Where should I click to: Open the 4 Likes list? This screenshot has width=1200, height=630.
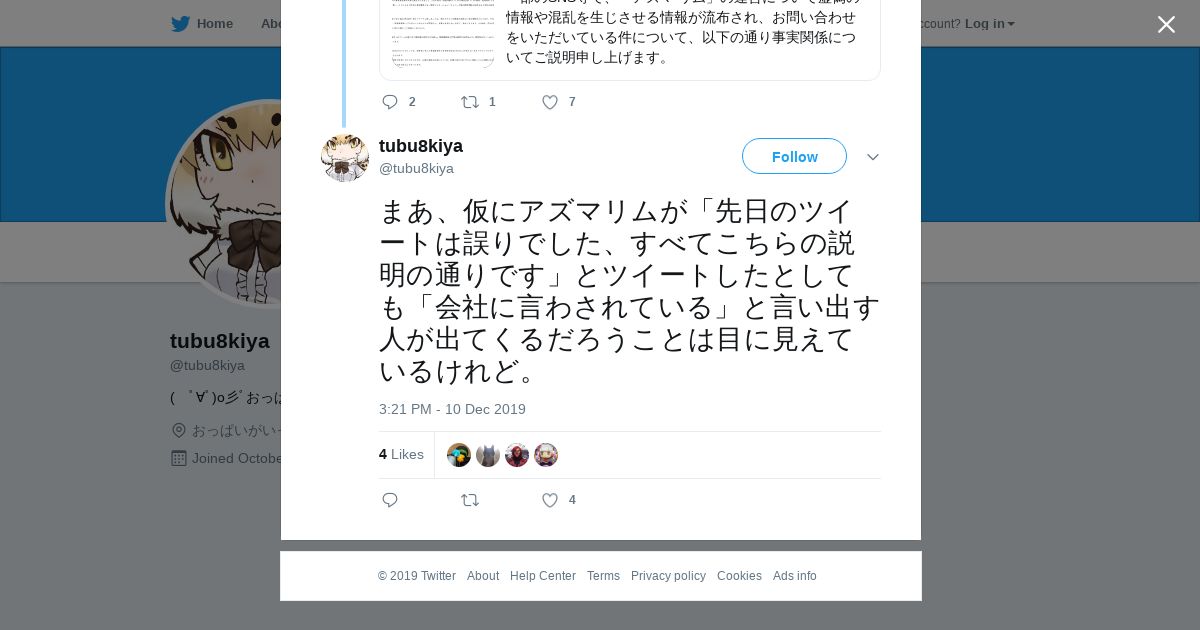tap(401, 454)
